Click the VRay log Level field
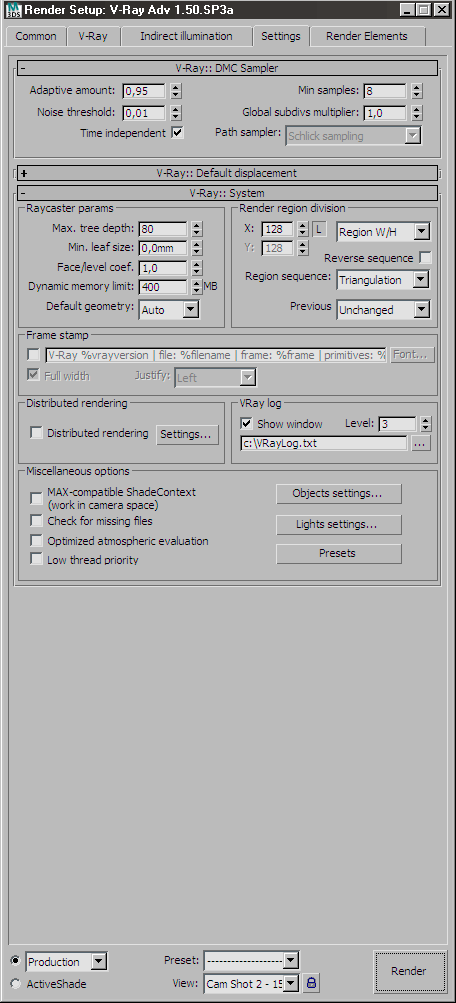 click(397, 423)
